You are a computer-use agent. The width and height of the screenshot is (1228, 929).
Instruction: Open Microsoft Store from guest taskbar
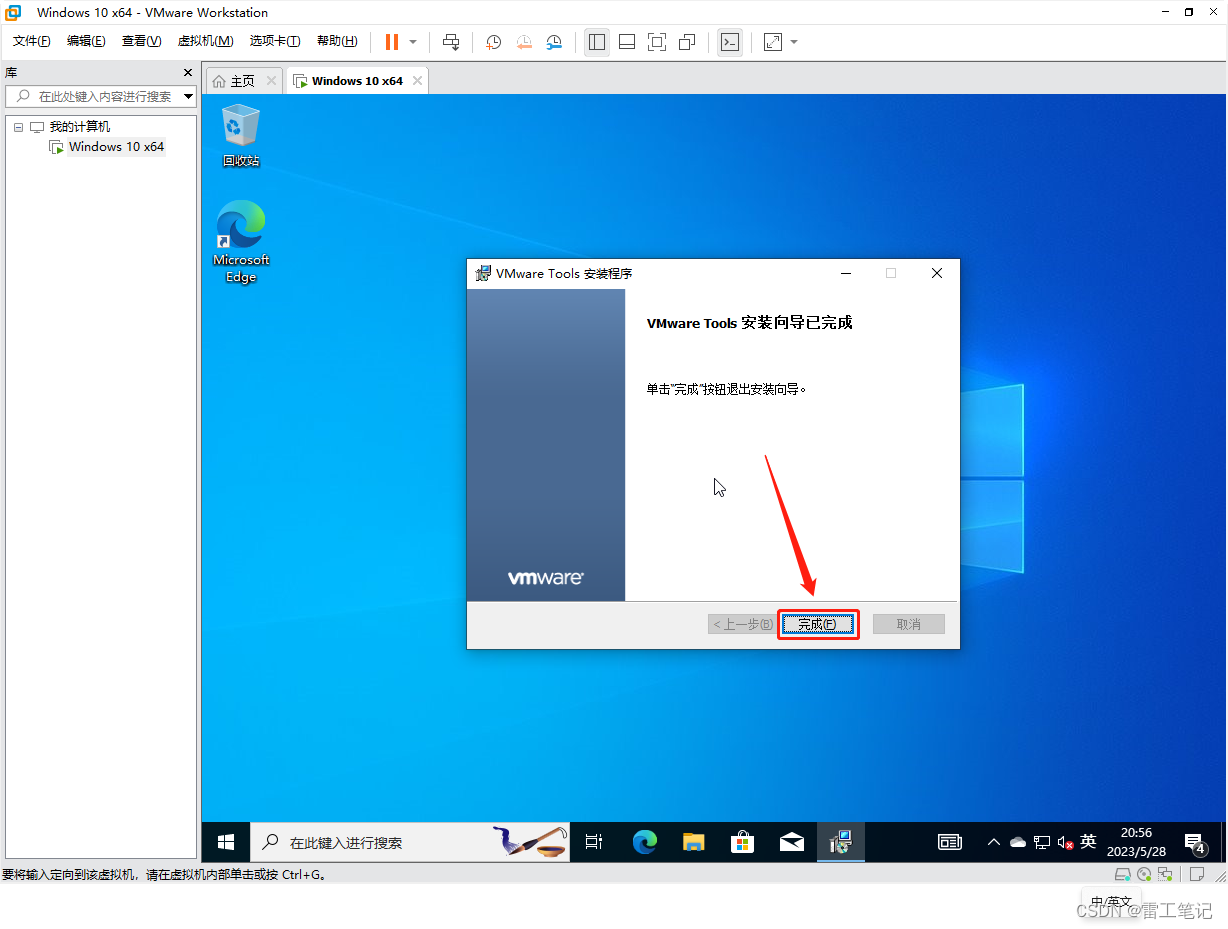[x=742, y=842]
